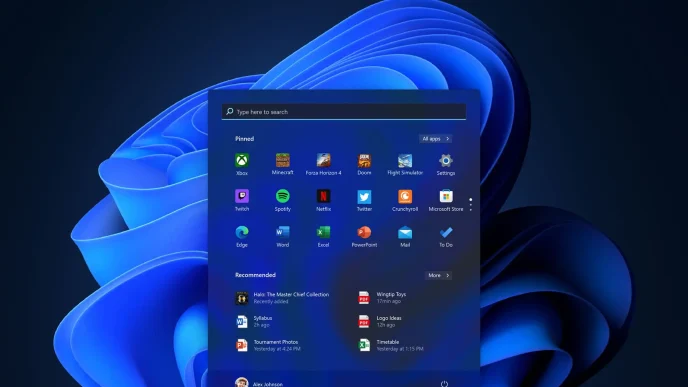Open the Wingtip Toys PDF
This screenshot has height=387, width=688.
382,298
